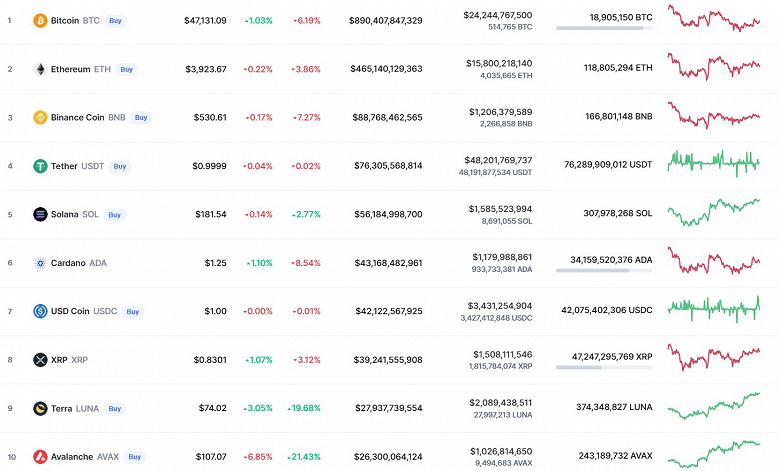780x471 pixels.
Task: Click the red Avalanche logo icon
Action: tap(40, 457)
